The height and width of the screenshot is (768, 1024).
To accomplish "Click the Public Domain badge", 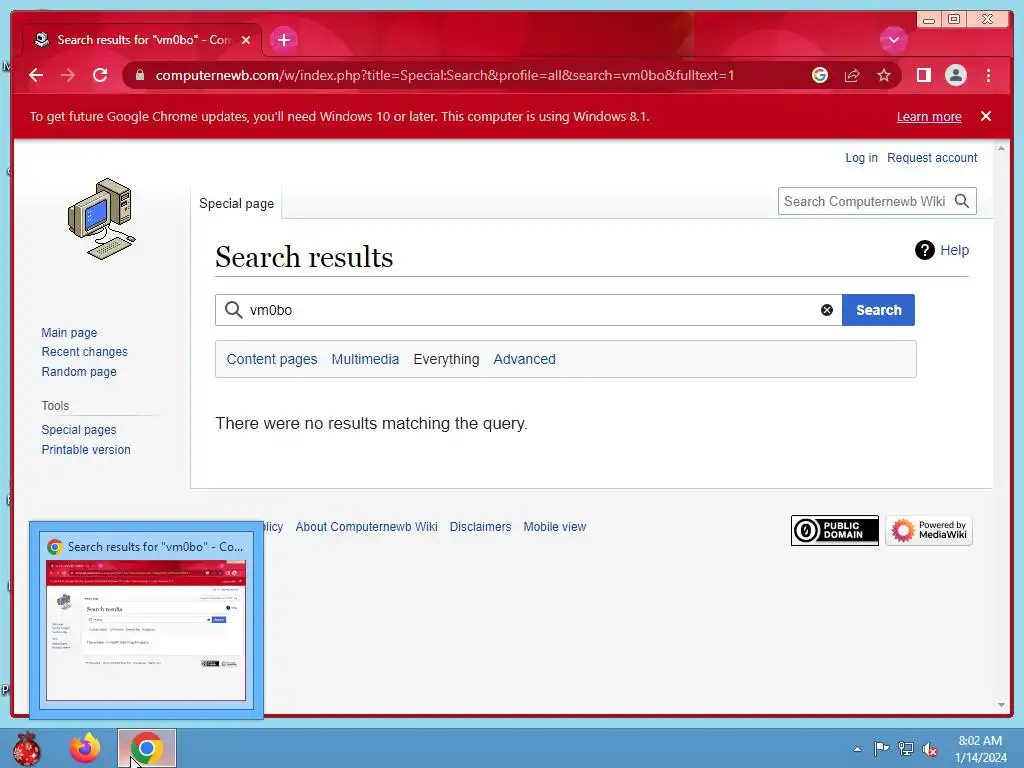I will pyautogui.click(x=835, y=530).
